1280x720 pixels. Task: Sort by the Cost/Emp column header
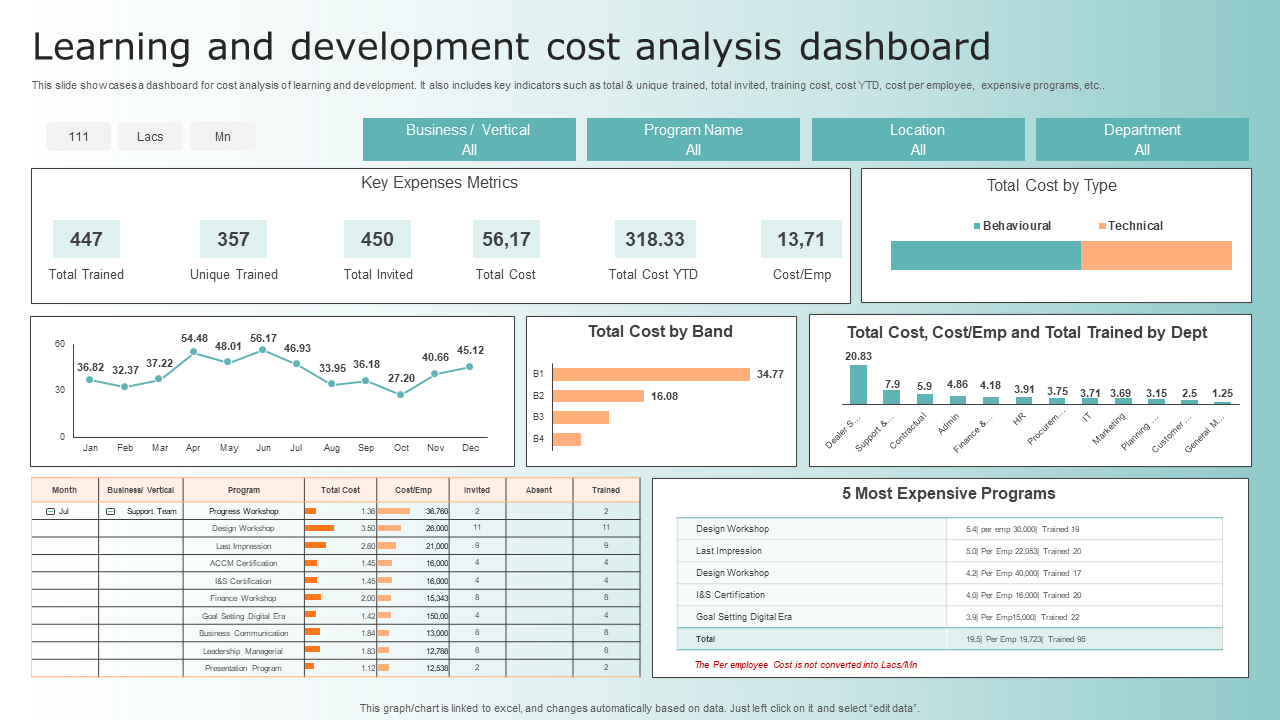click(414, 490)
